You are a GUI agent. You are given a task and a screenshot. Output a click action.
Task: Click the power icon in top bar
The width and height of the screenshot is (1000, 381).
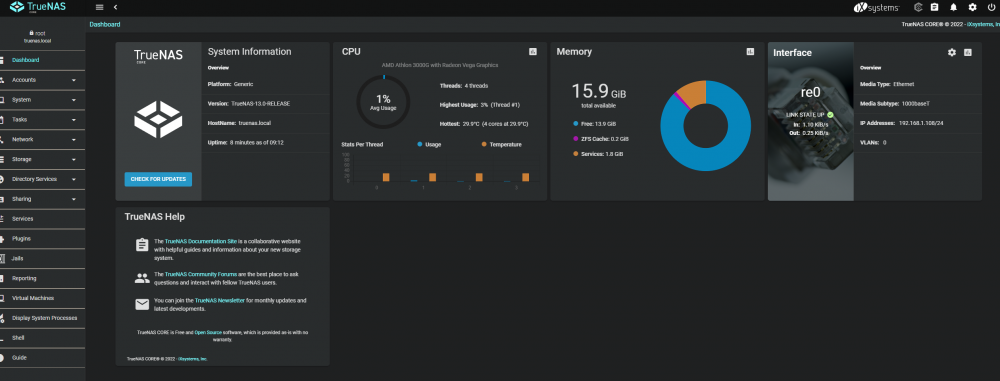pyautogui.click(x=991, y=8)
